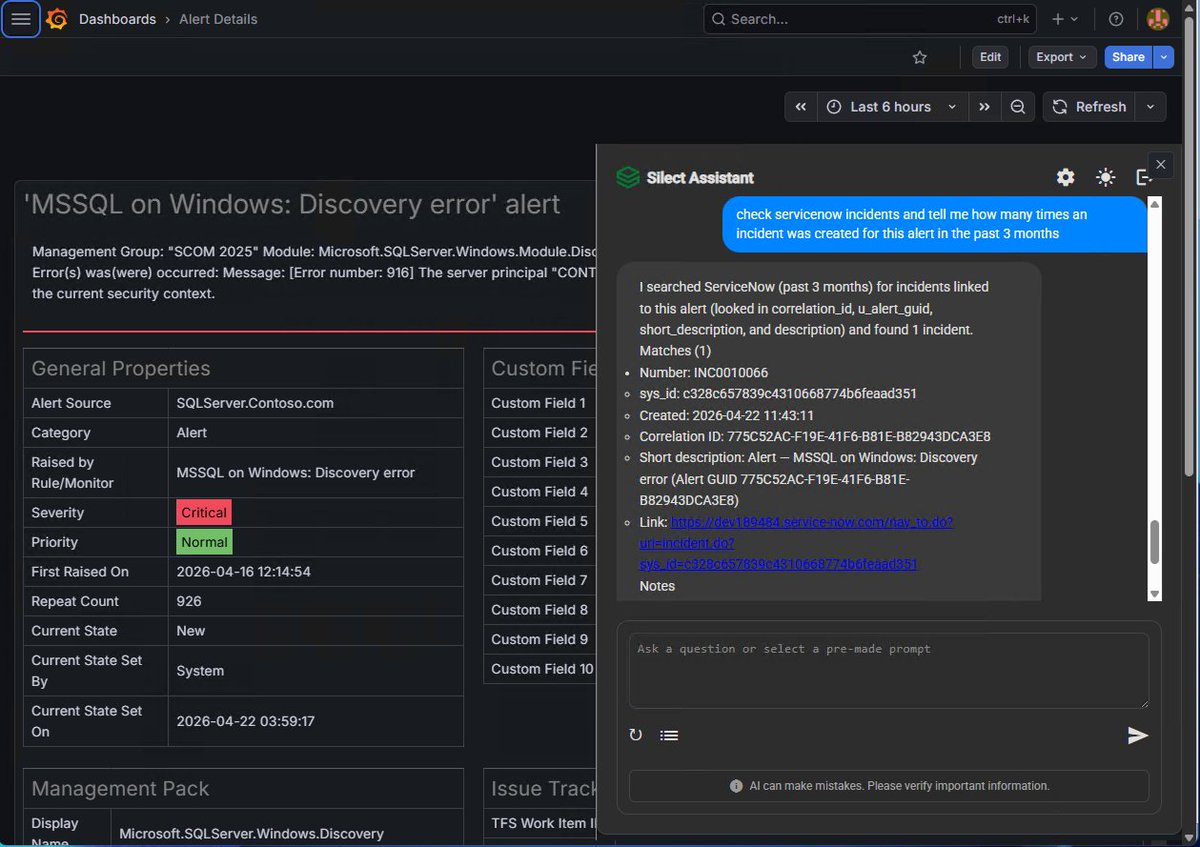Click the Grafana logo icon
The image size is (1200, 847).
click(x=57, y=19)
